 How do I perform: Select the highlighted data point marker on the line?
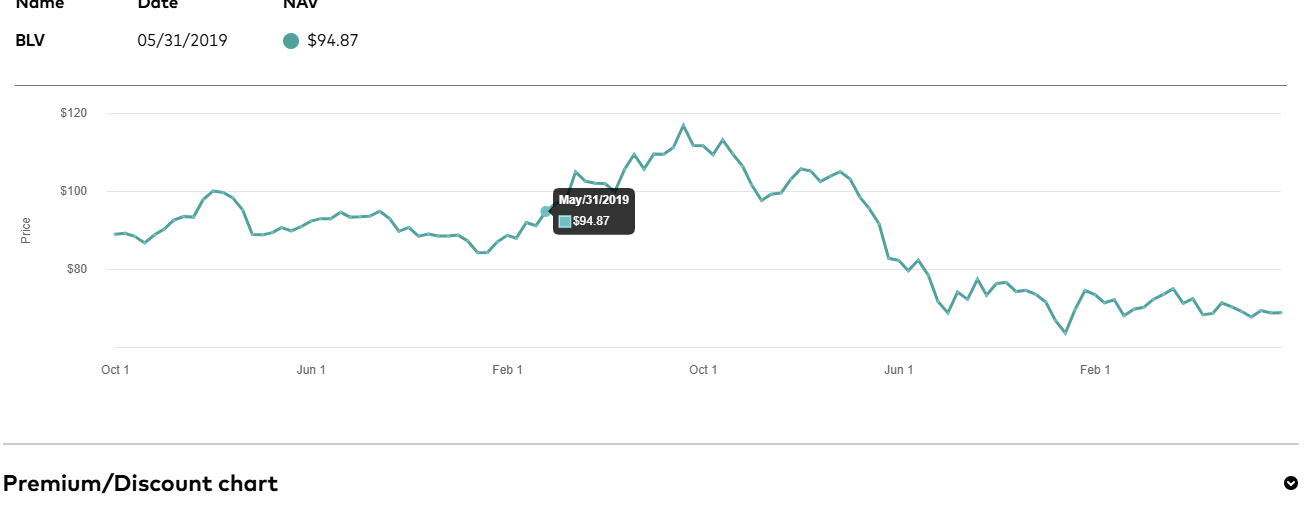click(x=545, y=211)
